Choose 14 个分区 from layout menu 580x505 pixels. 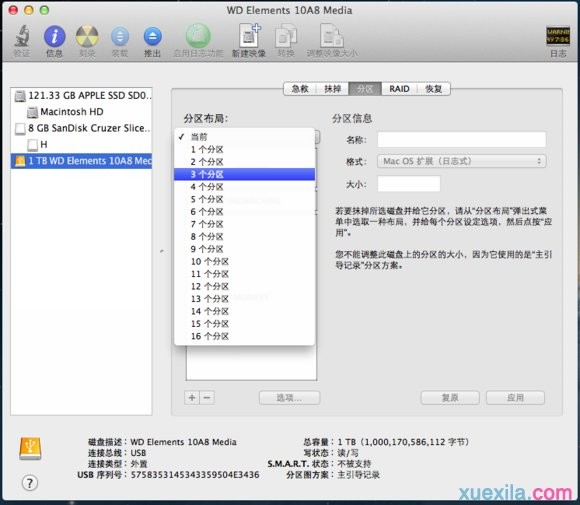[x=245, y=311]
